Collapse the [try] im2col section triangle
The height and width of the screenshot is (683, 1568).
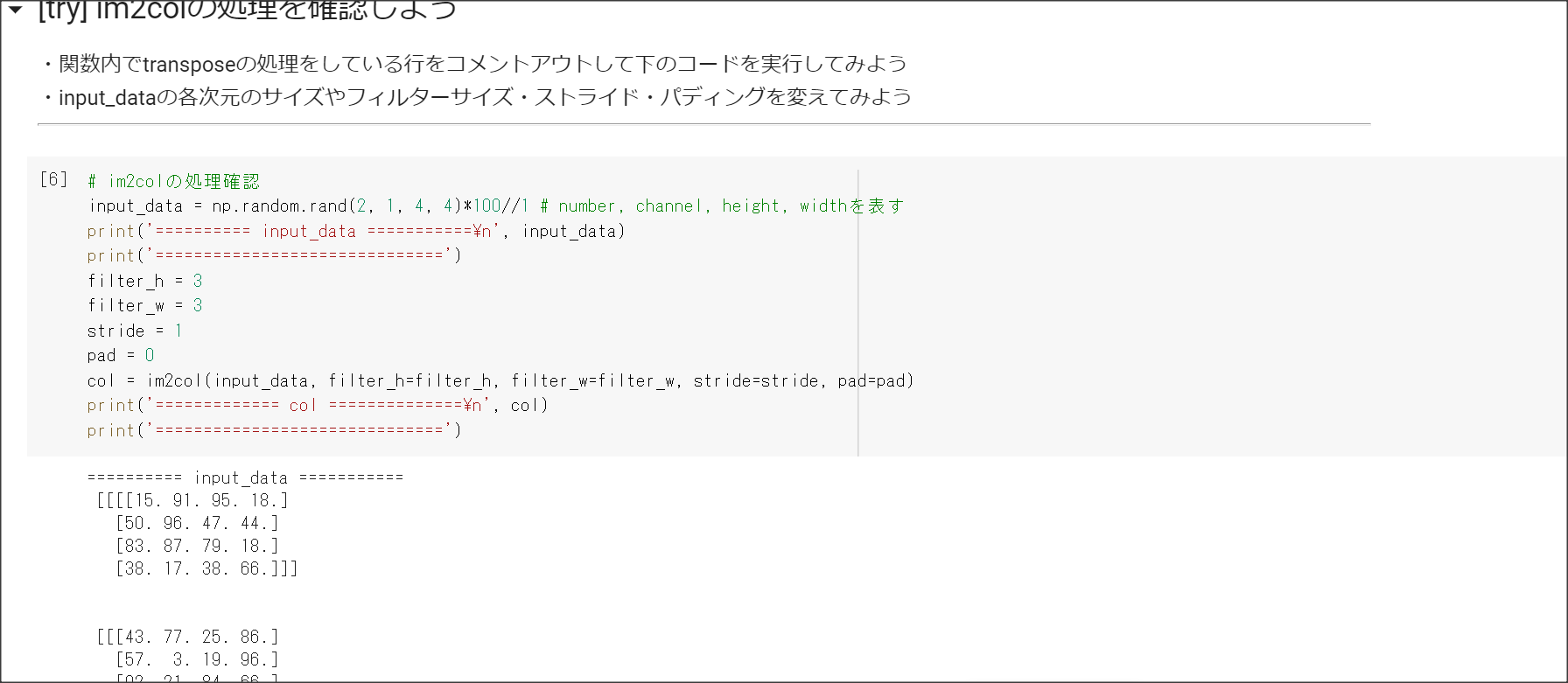pyautogui.click(x=15, y=10)
